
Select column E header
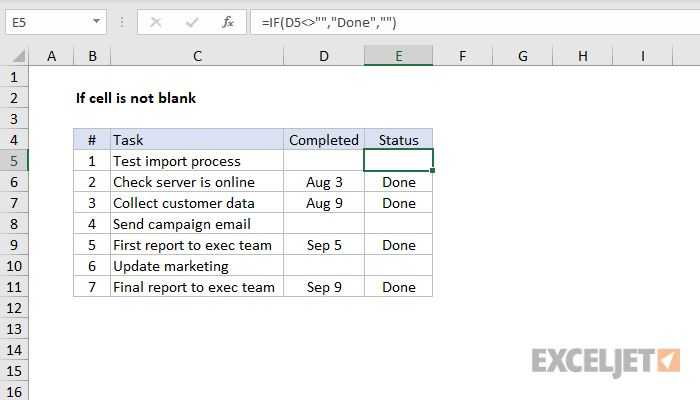pos(399,56)
